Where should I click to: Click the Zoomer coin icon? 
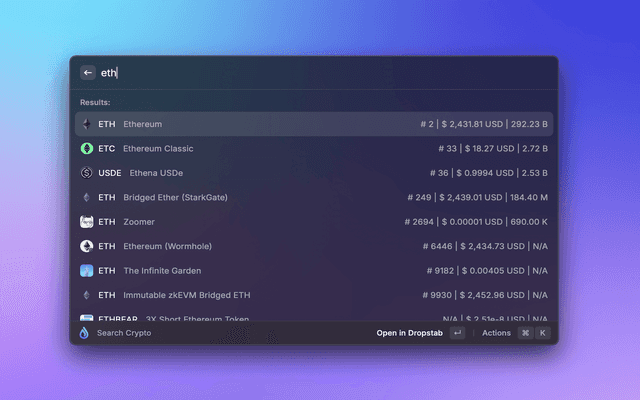point(86,222)
